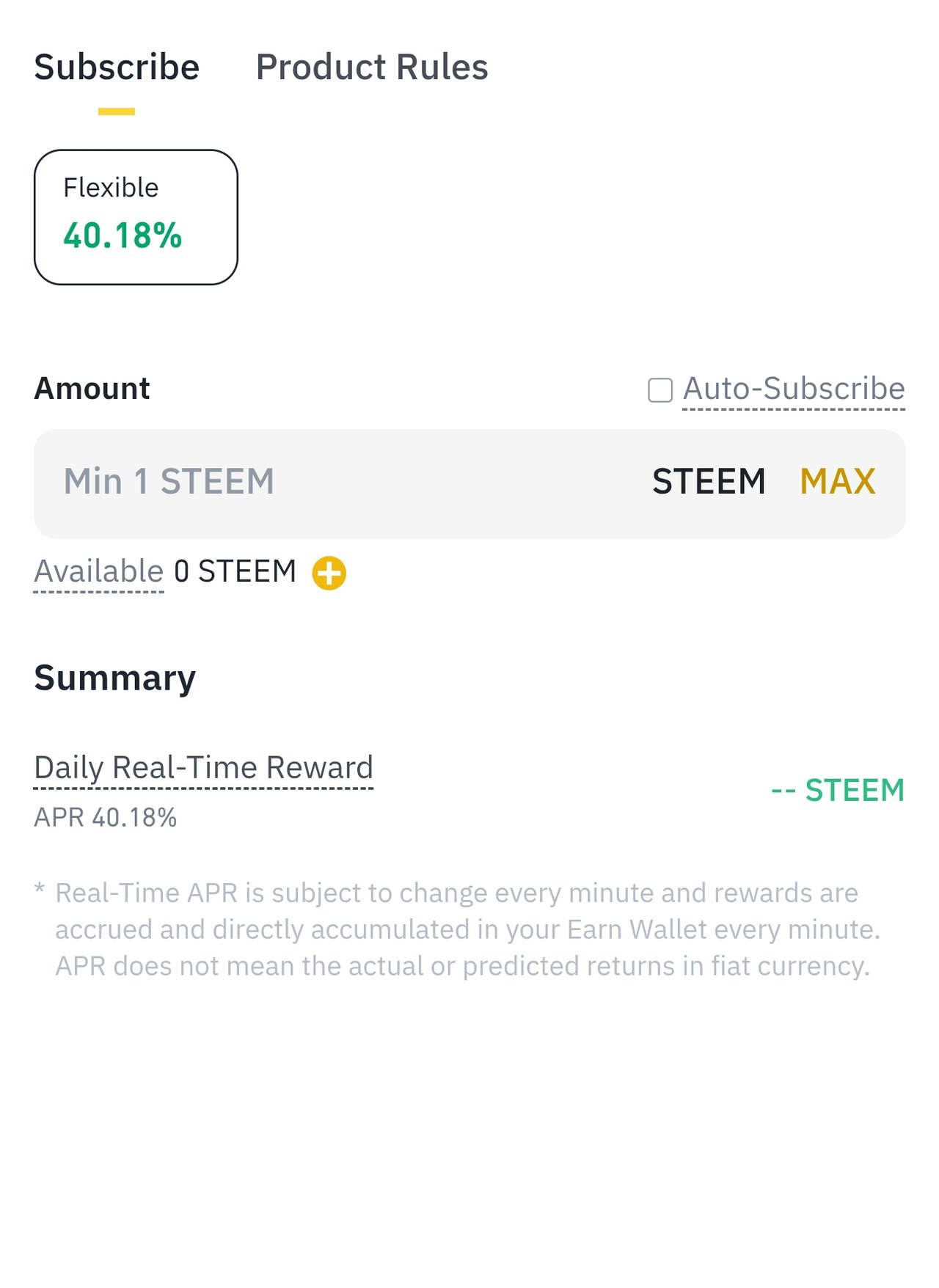Image resolution: width=939 pixels, height=1288 pixels.
Task: Click the 0 STEEM available balance
Action: 235,571
